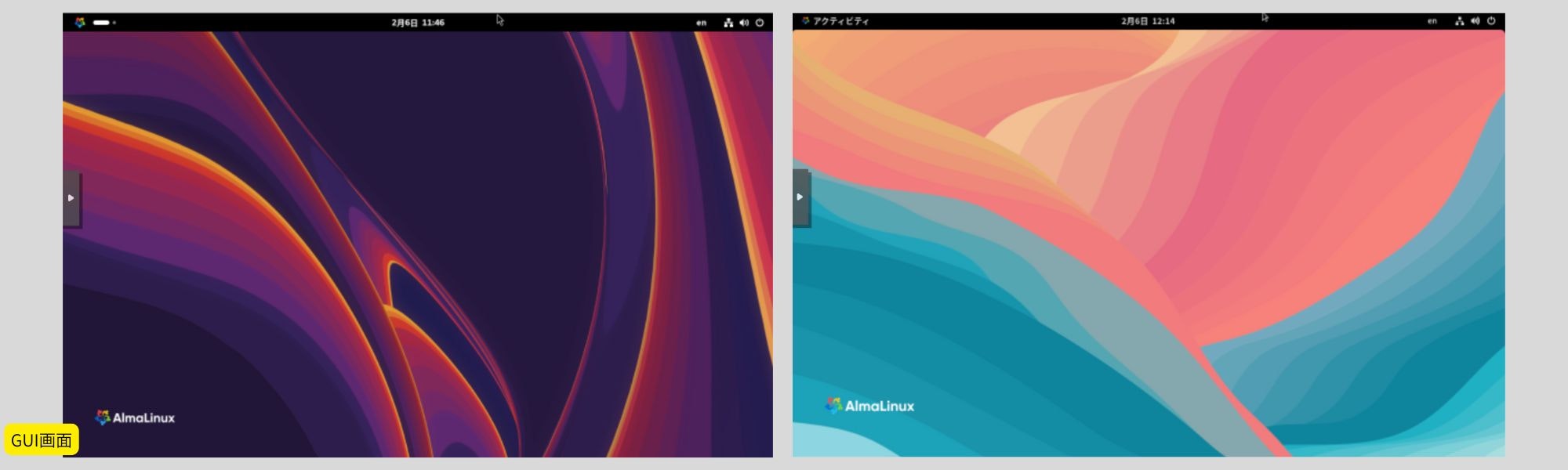Image resolution: width=1568 pixels, height=470 pixels.
Task: Click アクティビティ on colorful desktop
Action: 840,21
